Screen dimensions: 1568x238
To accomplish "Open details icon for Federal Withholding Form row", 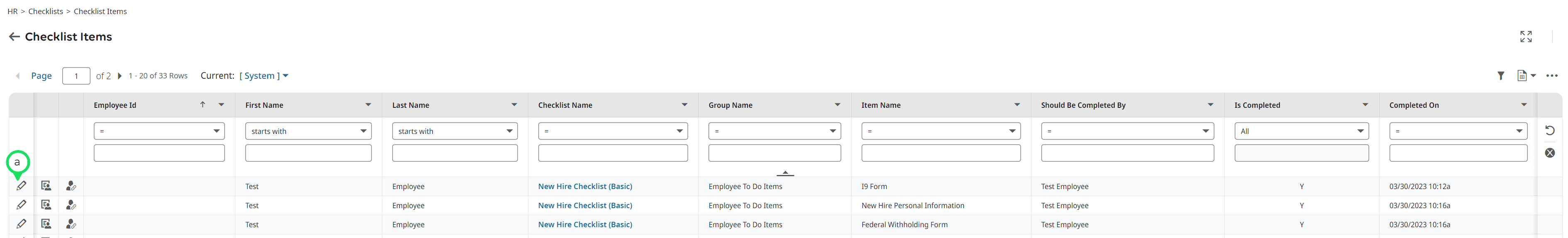I will click(46, 224).
